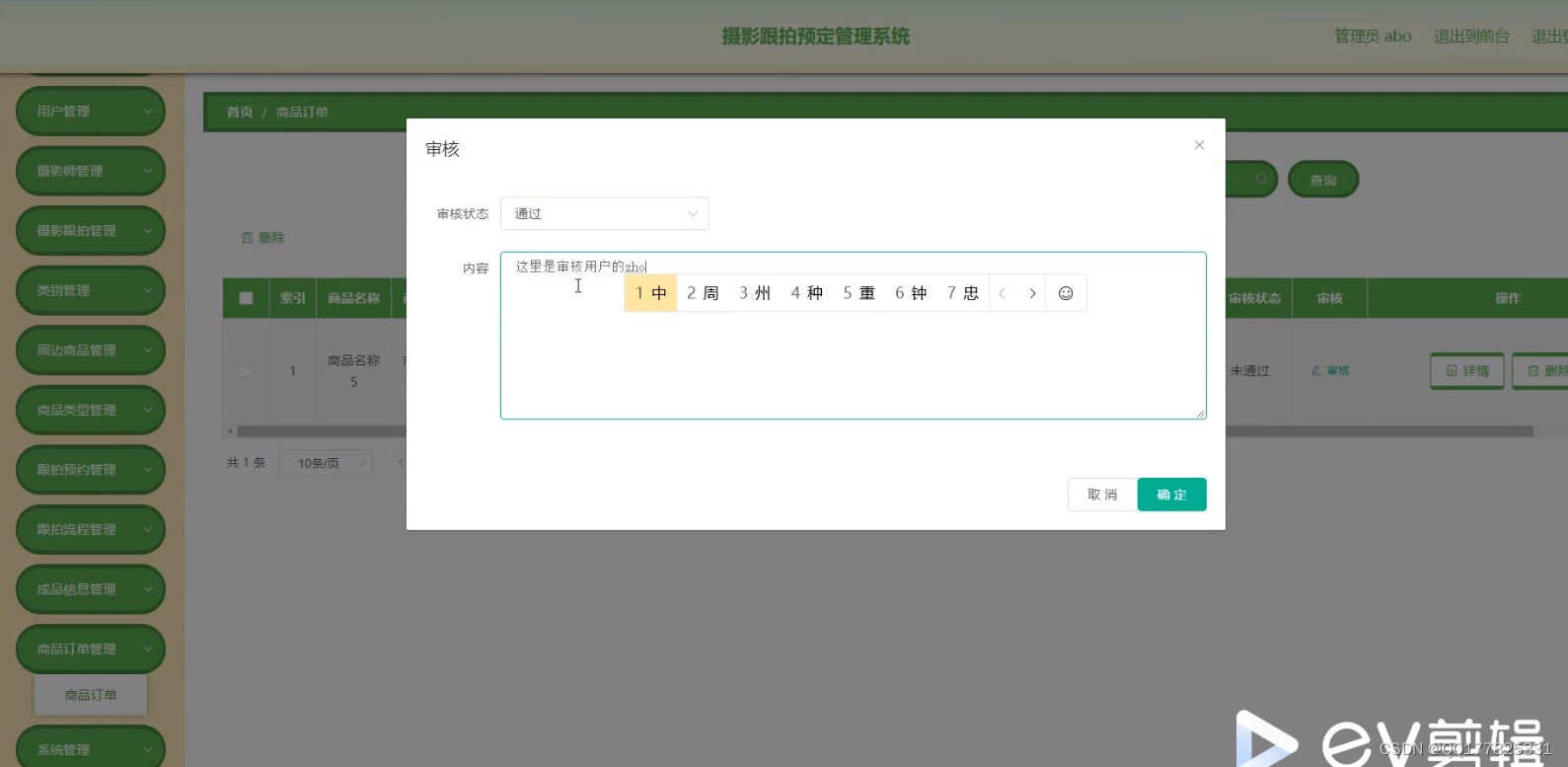Select the 商品订单 submenu item
Image resolution: width=1568 pixels, height=767 pixels.
tap(91, 695)
